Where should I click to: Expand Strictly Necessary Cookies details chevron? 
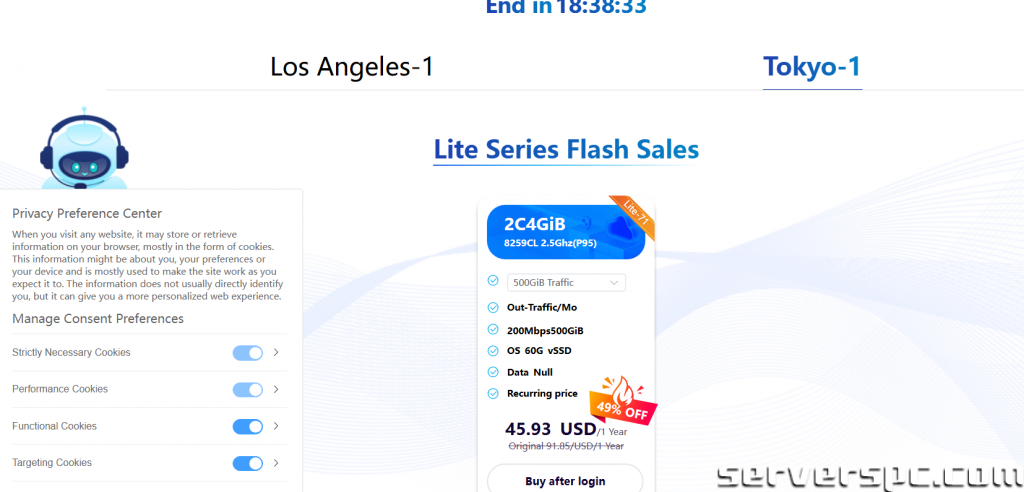pos(276,352)
